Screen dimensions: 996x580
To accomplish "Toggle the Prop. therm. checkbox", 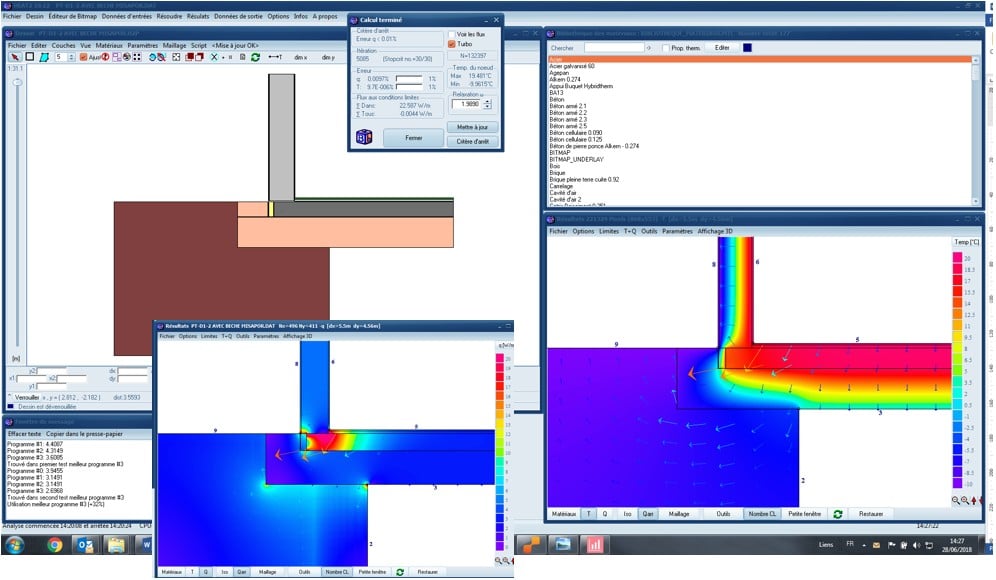I will (x=665, y=47).
